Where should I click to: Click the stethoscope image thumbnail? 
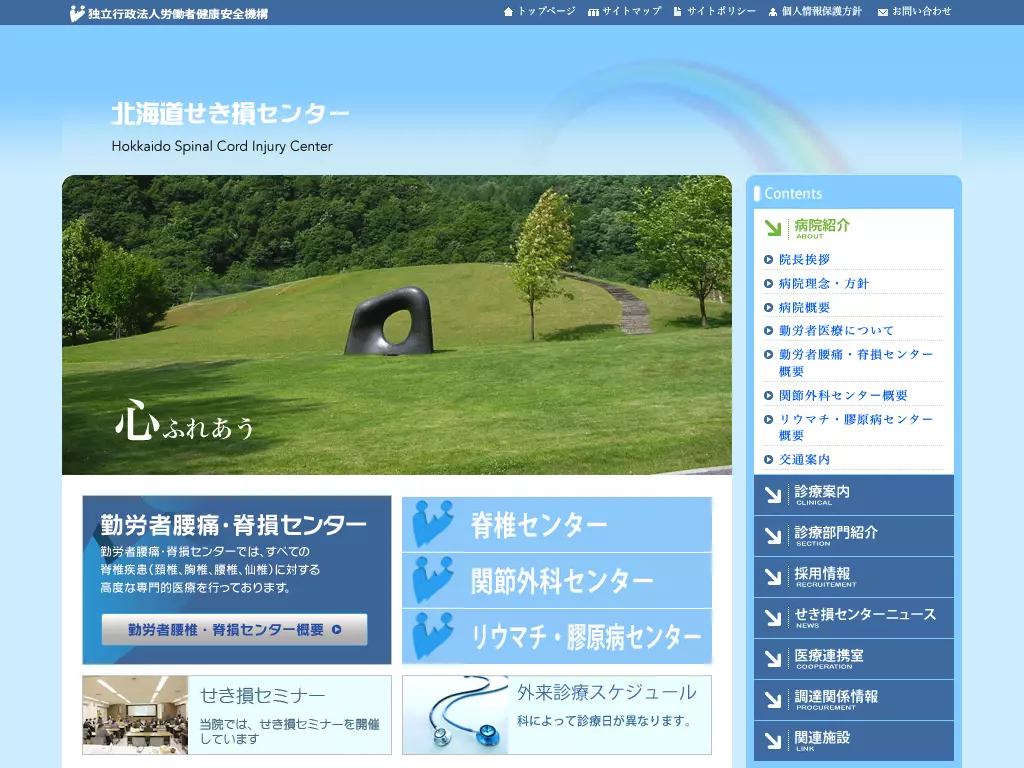click(456, 715)
